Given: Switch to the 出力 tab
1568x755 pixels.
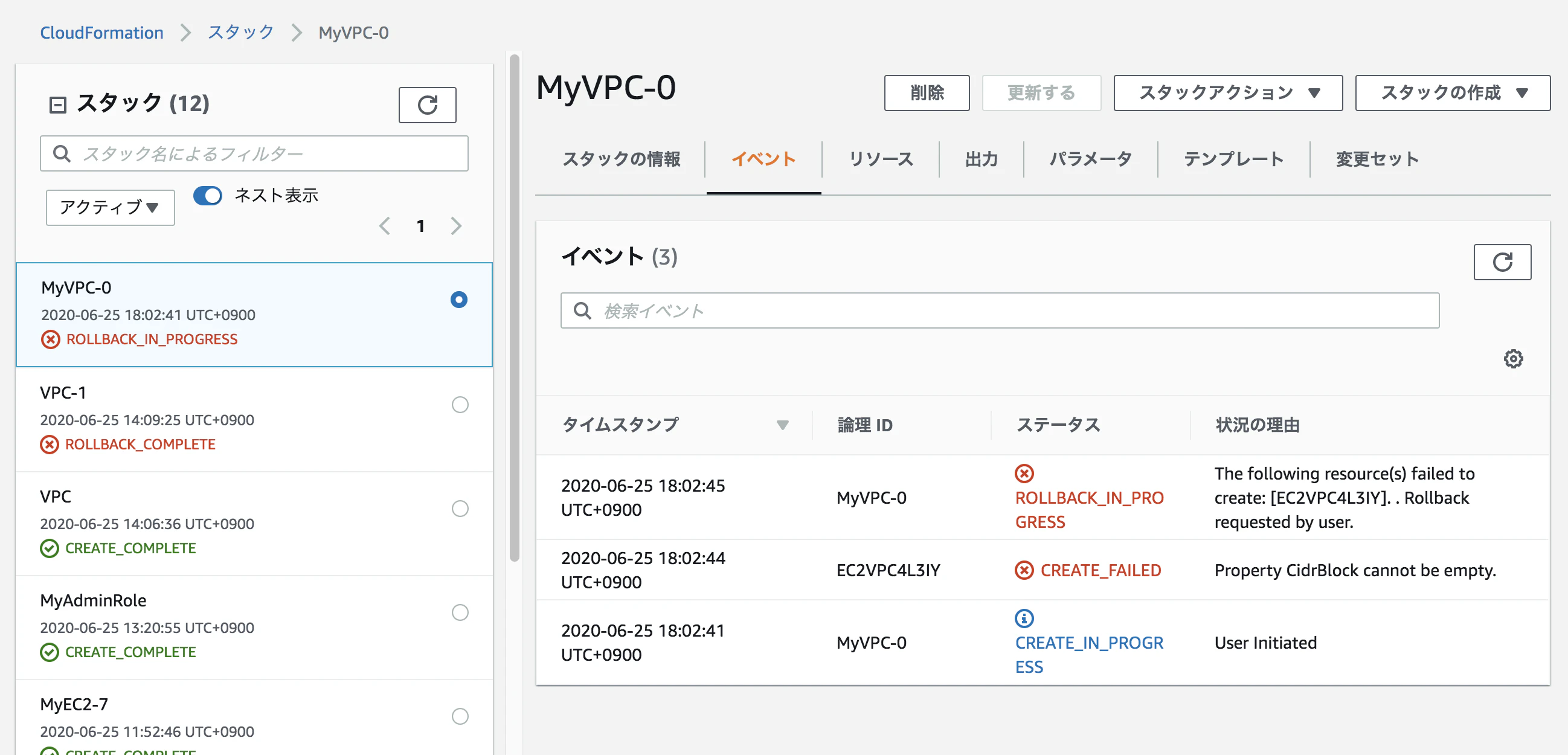Looking at the screenshot, I should point(982,159).
